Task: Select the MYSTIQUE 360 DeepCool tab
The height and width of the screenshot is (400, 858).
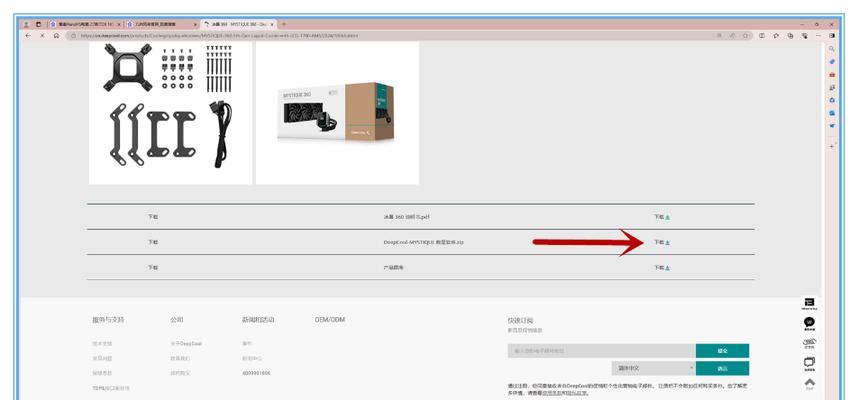Action: (238, 25)
